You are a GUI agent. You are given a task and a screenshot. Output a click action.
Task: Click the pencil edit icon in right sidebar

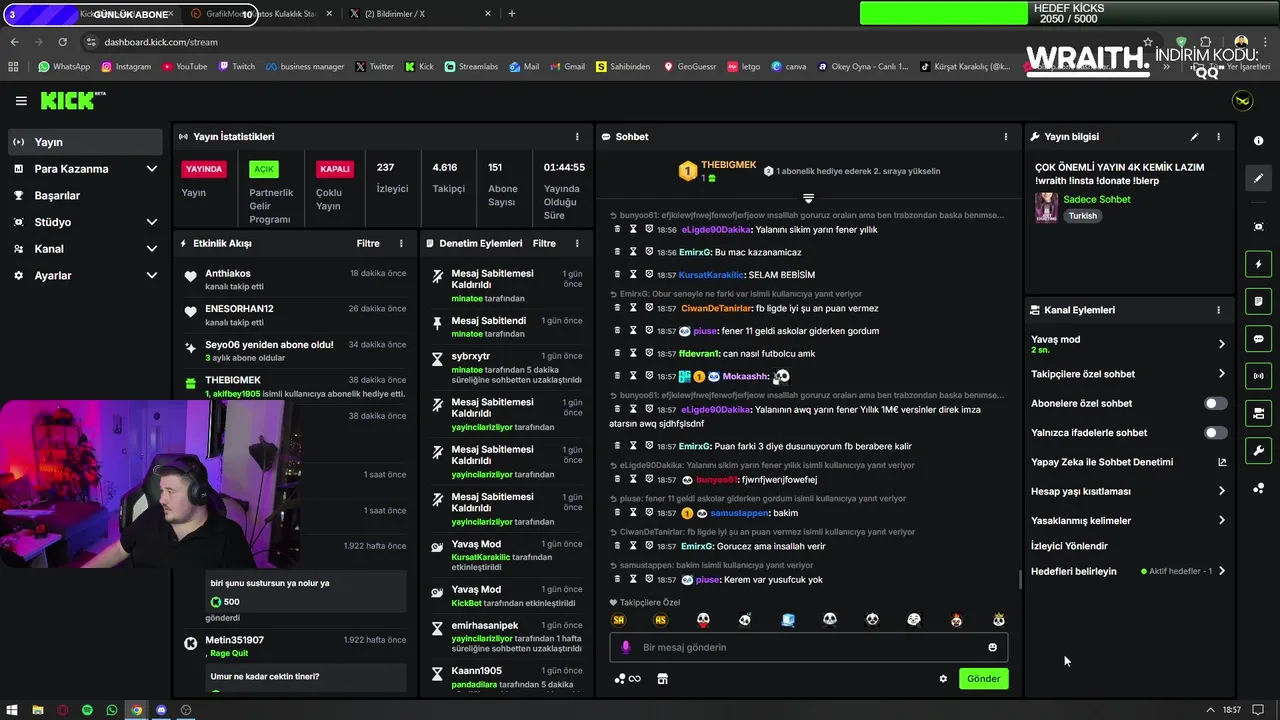(x=1258, y=178)
